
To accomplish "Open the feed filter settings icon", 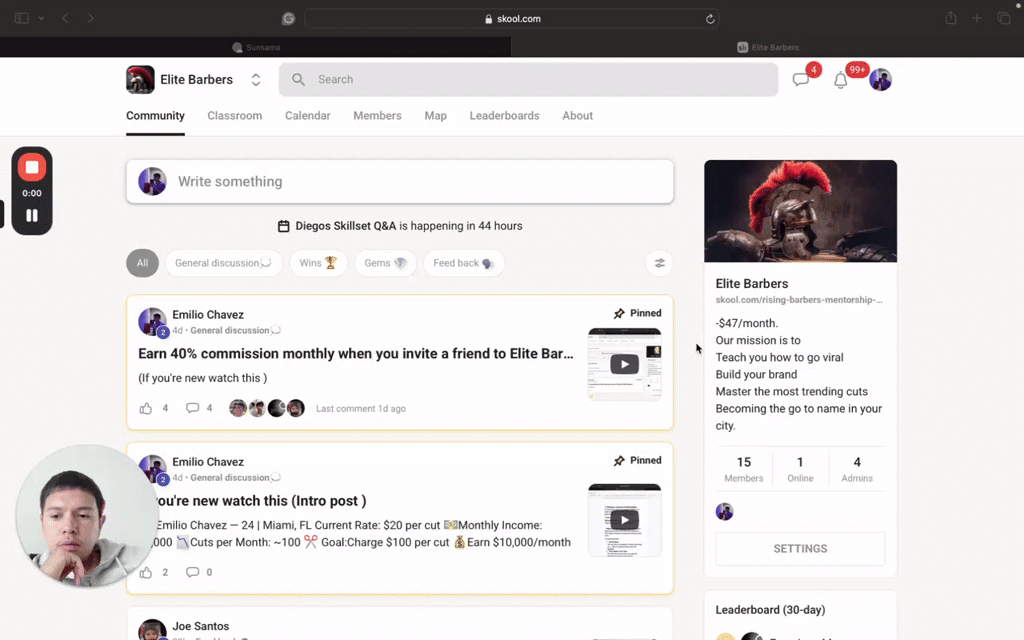I will (x=660, y=263).
